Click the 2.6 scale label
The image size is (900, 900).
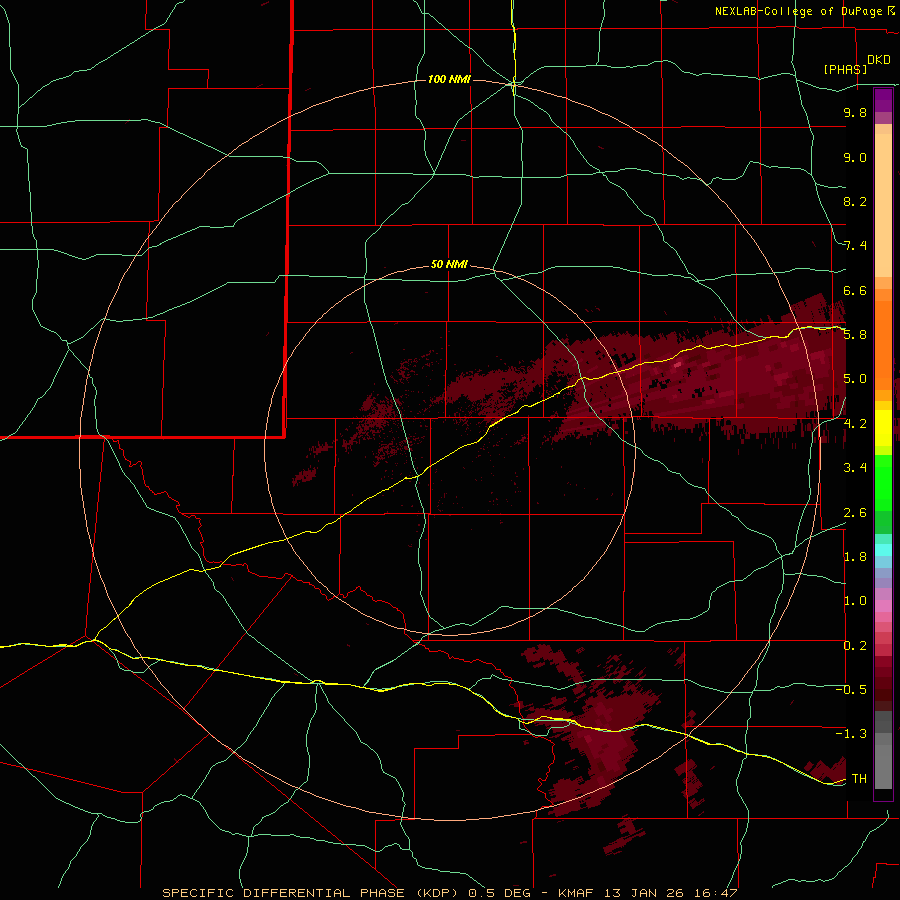855,512
